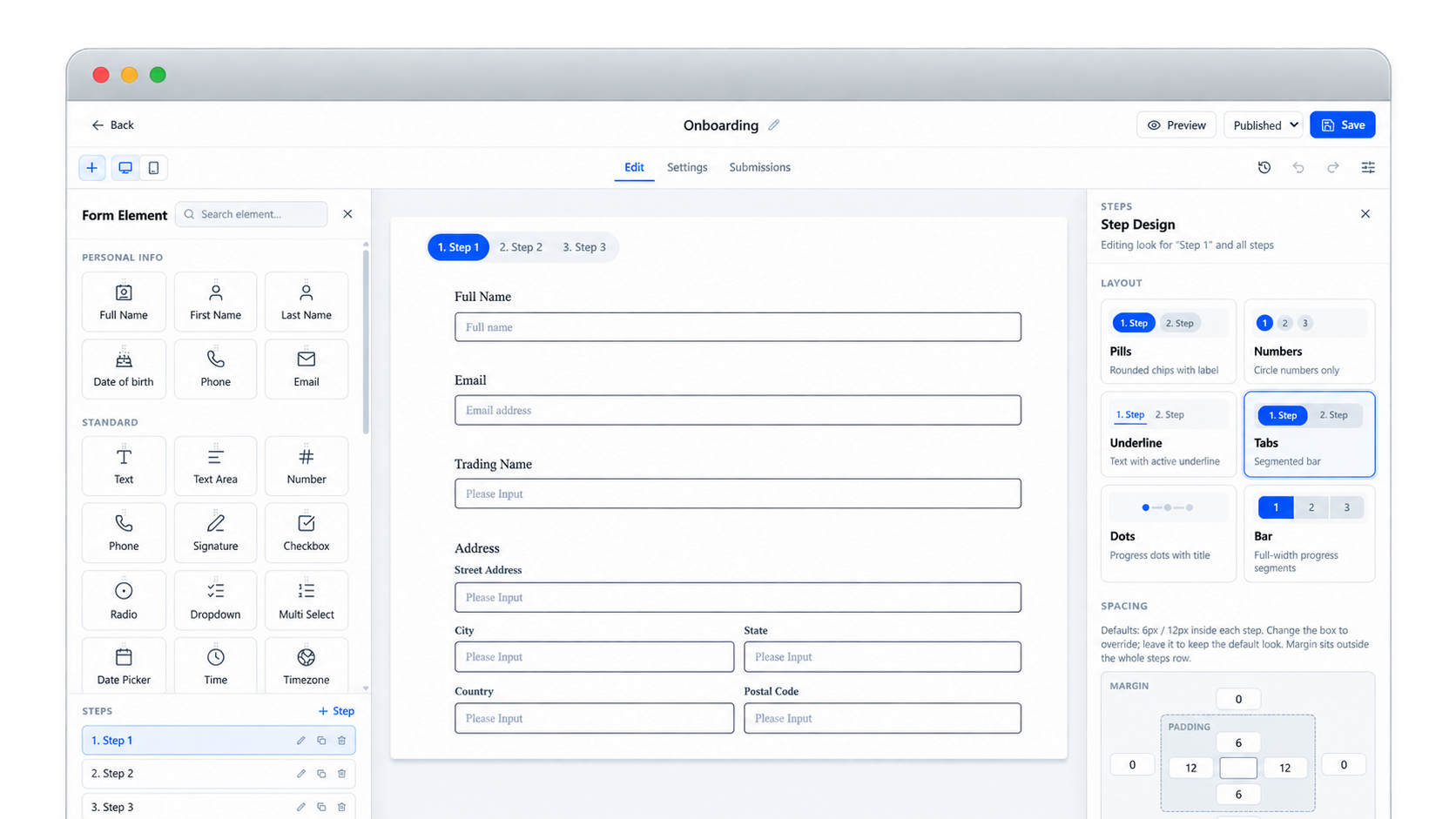Click the top padding value box
This screenshot has width=1456, height=819.
click(x=1238, y=742)
